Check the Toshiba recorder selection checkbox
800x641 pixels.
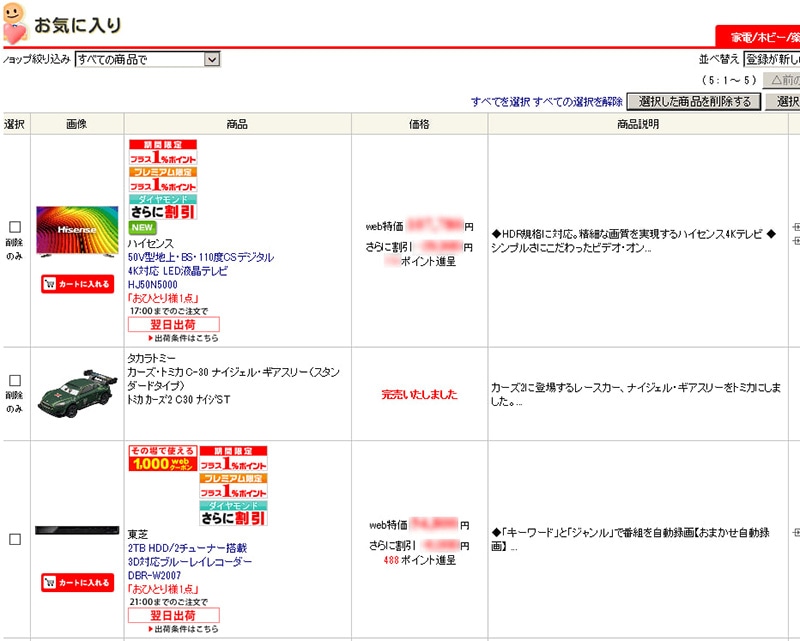pos(15,539)
